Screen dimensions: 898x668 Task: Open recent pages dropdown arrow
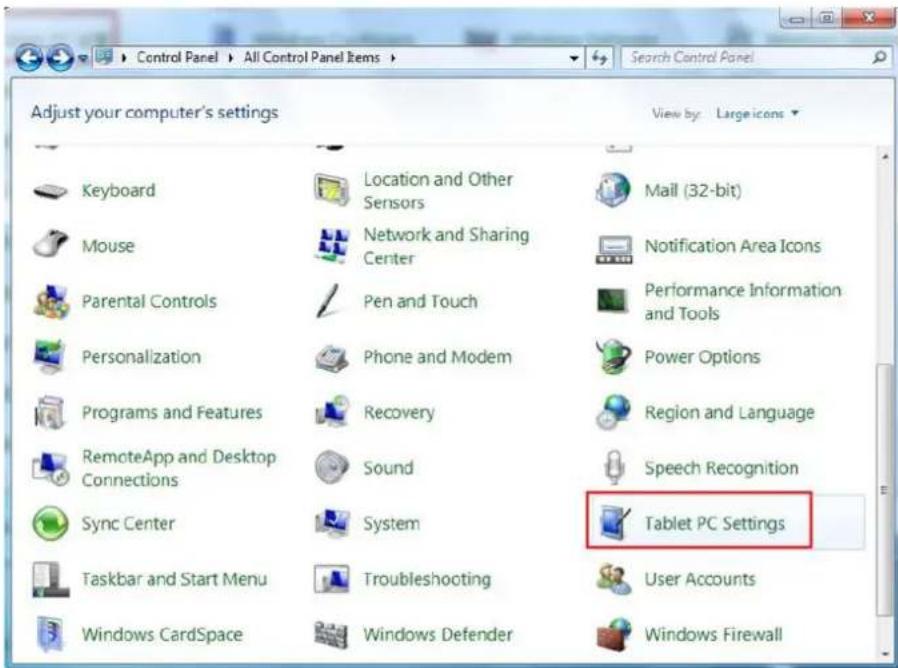click(x=82, y=58)
